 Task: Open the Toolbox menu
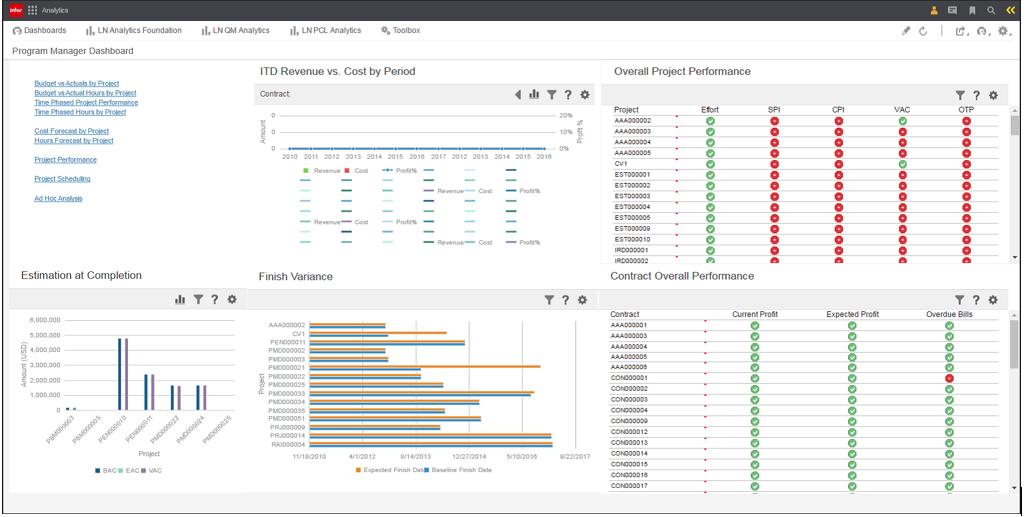[400, 31]
